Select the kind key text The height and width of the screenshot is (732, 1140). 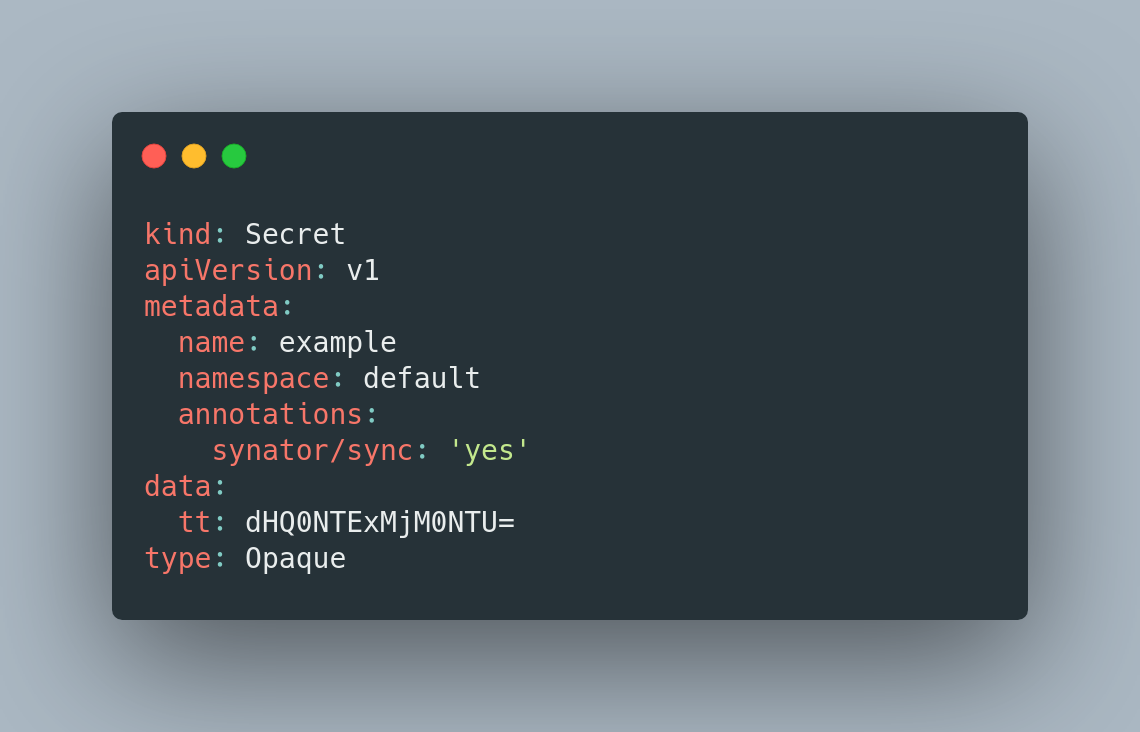[177, 234]
